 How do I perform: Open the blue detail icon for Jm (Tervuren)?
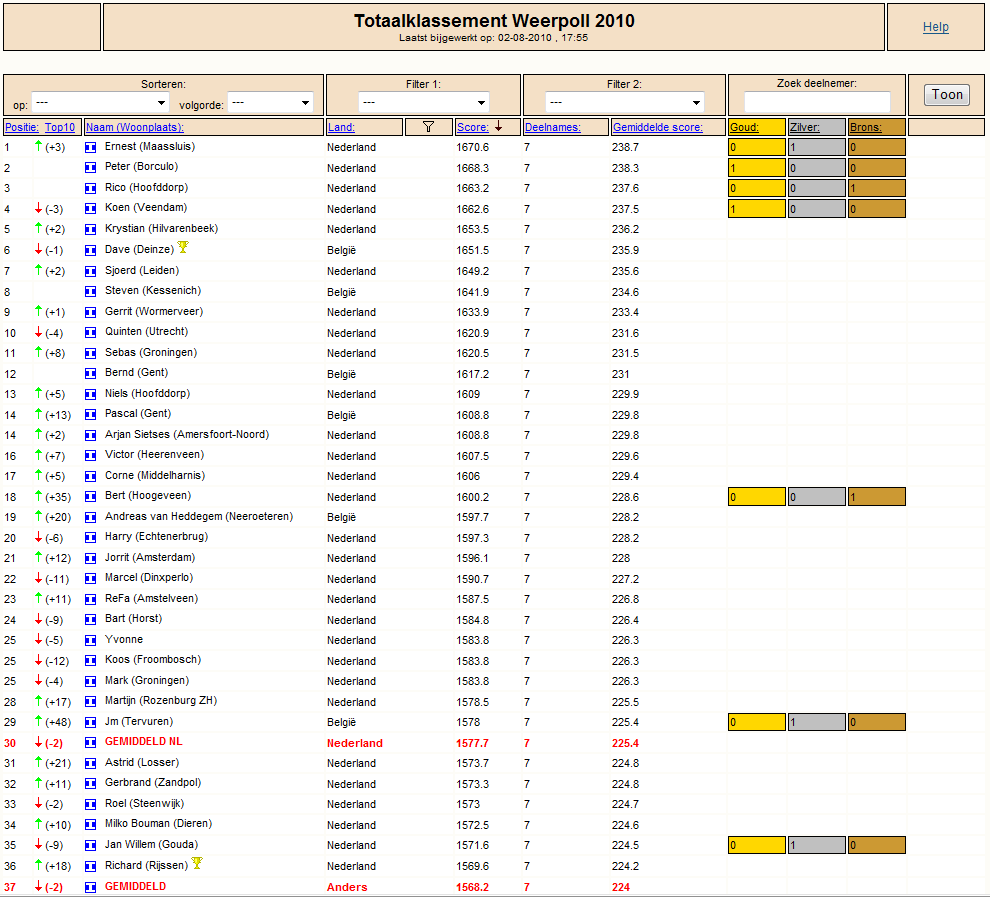coord(90,722)
